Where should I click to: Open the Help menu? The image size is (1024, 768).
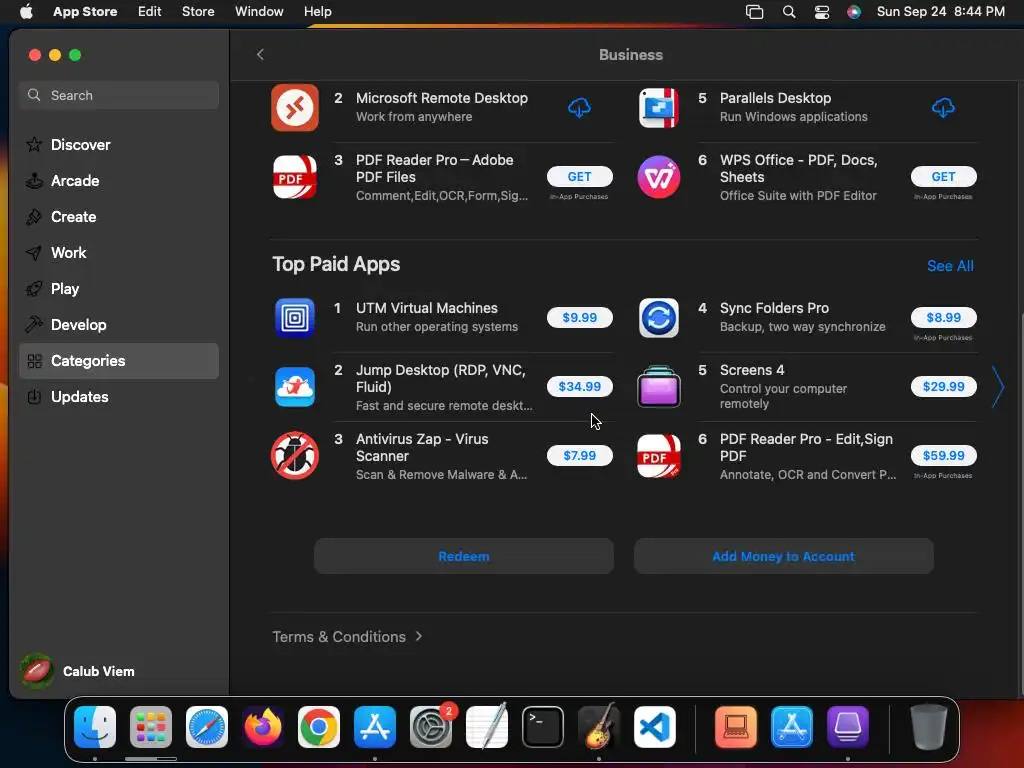click(317, 12)
